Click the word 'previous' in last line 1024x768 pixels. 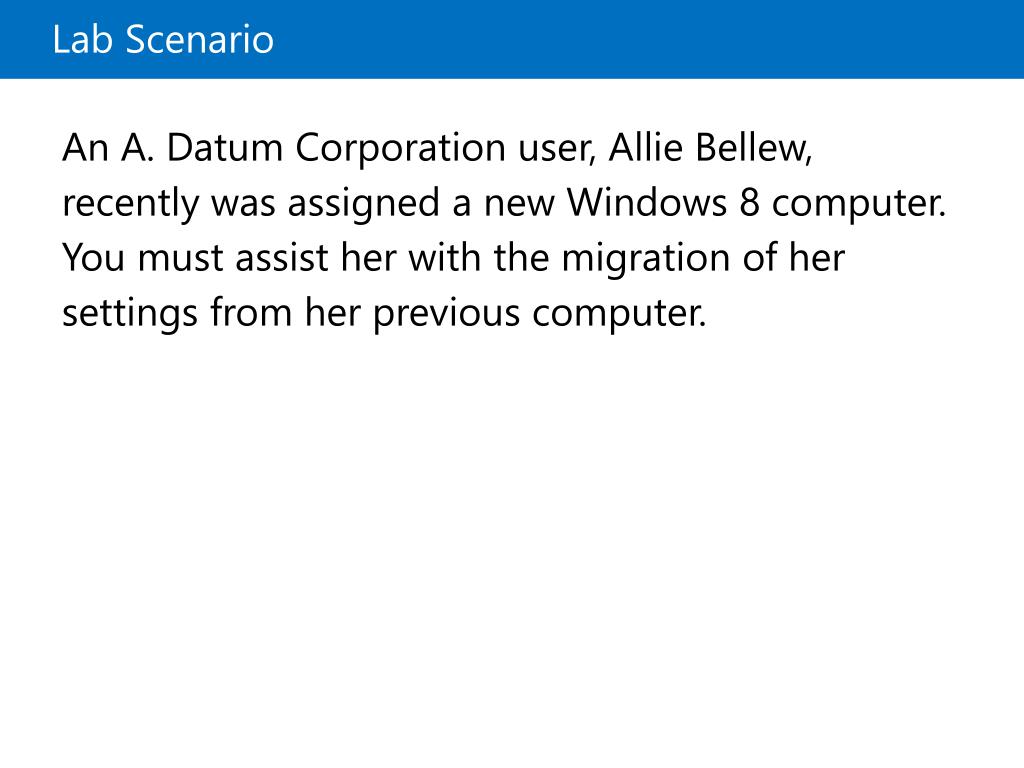pyautogui.click(x=446, y=315)
